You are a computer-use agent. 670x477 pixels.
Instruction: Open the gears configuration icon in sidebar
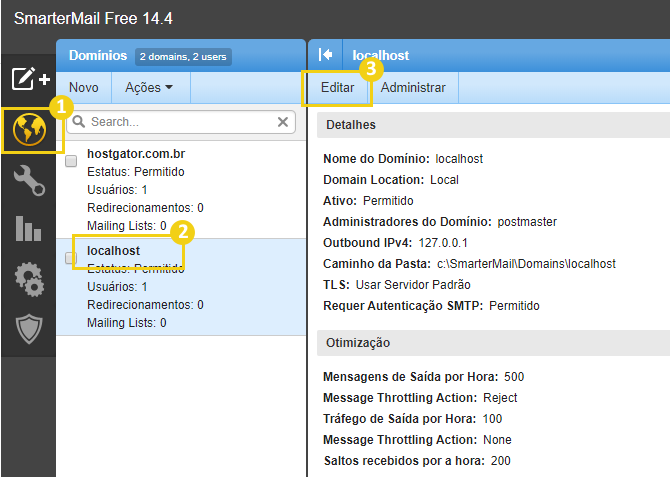point(29,279)
